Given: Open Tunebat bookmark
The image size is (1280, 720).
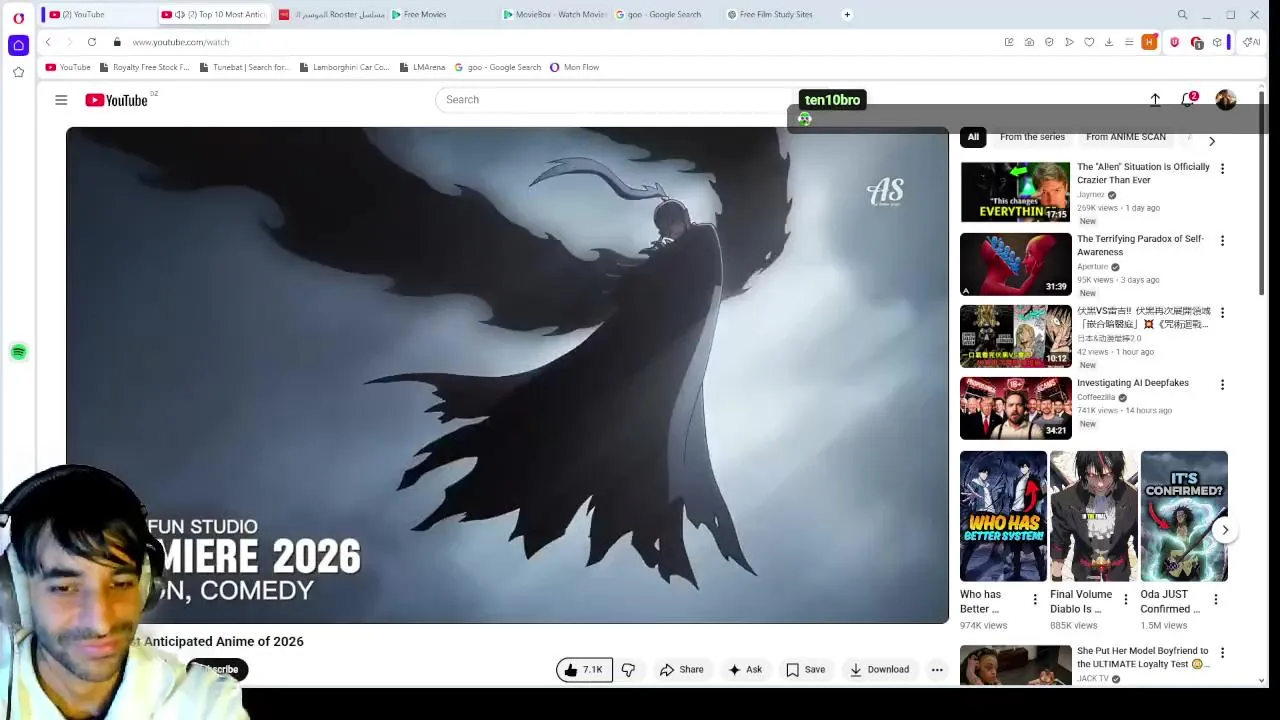Looking at the screenshot, I should click(x=244, y=67).
